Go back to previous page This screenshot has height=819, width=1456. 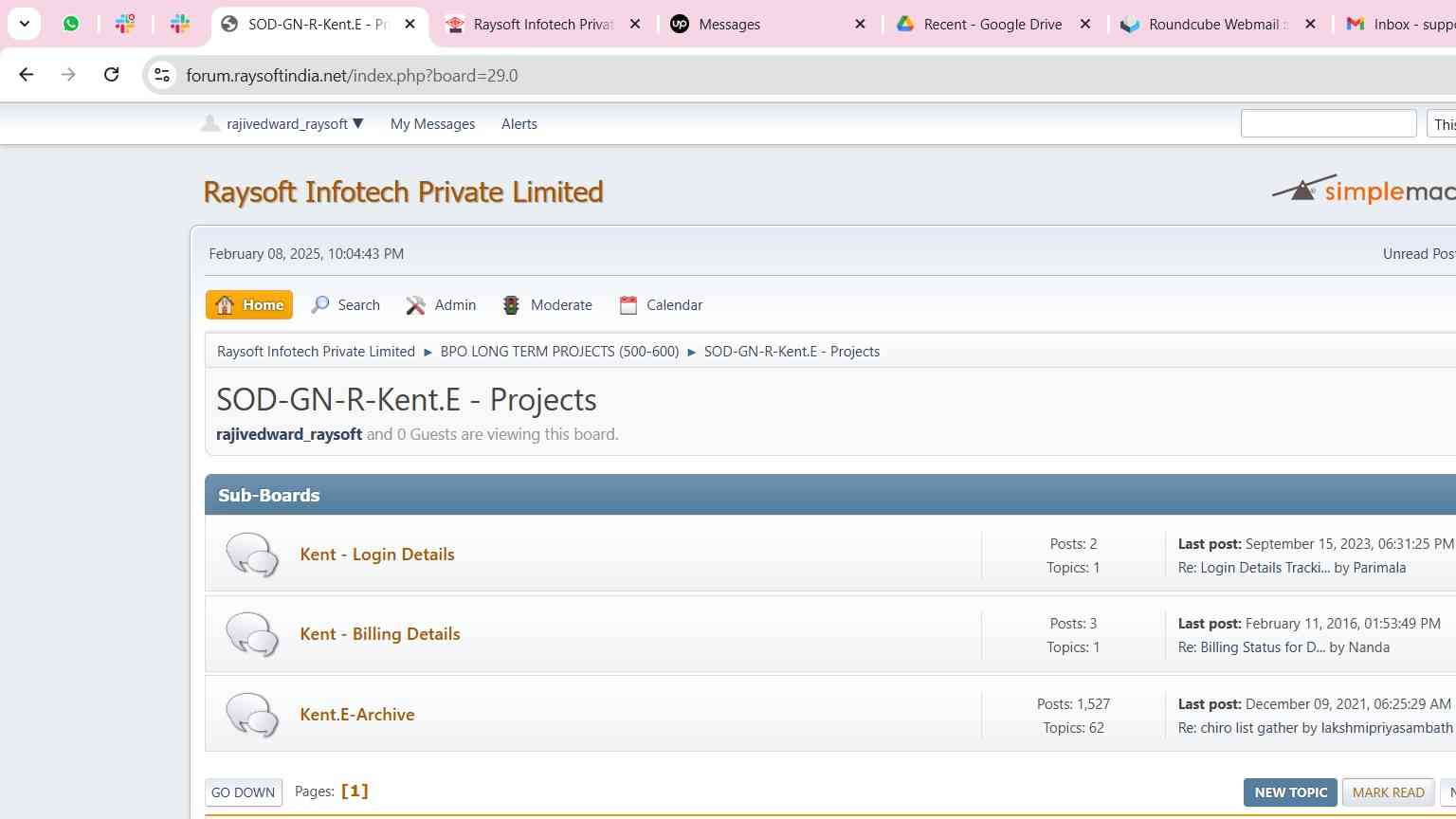point(27,75)
